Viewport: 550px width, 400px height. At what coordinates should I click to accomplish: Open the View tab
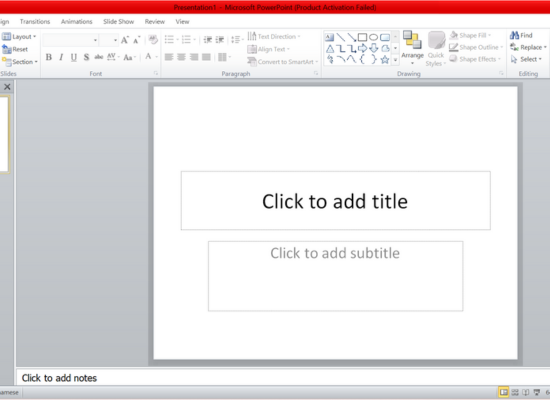click(182, 21)
